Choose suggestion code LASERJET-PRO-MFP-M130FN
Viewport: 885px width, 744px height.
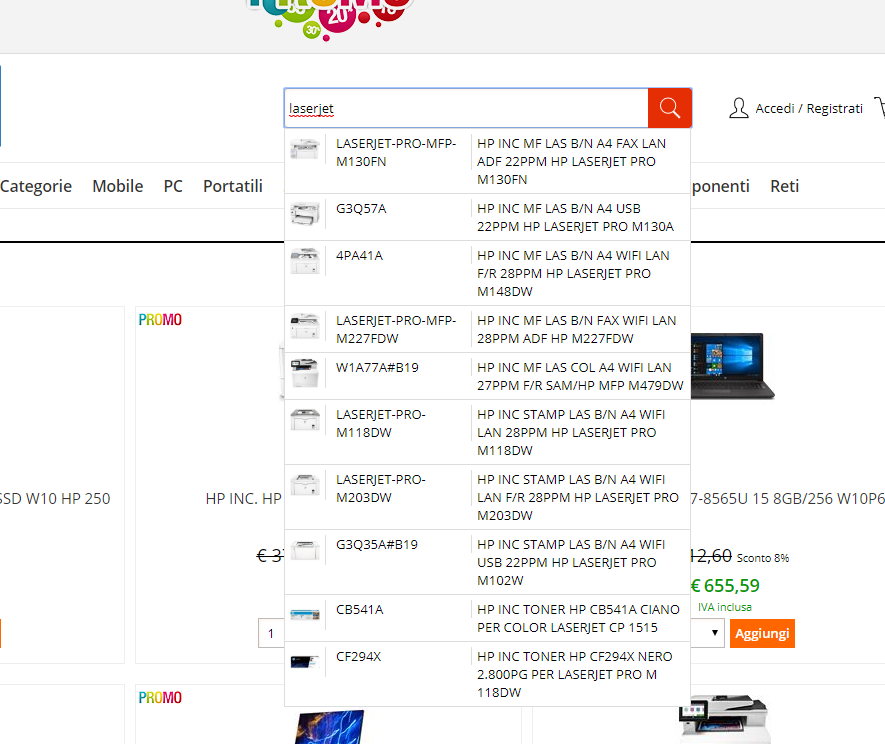[396, 152]
